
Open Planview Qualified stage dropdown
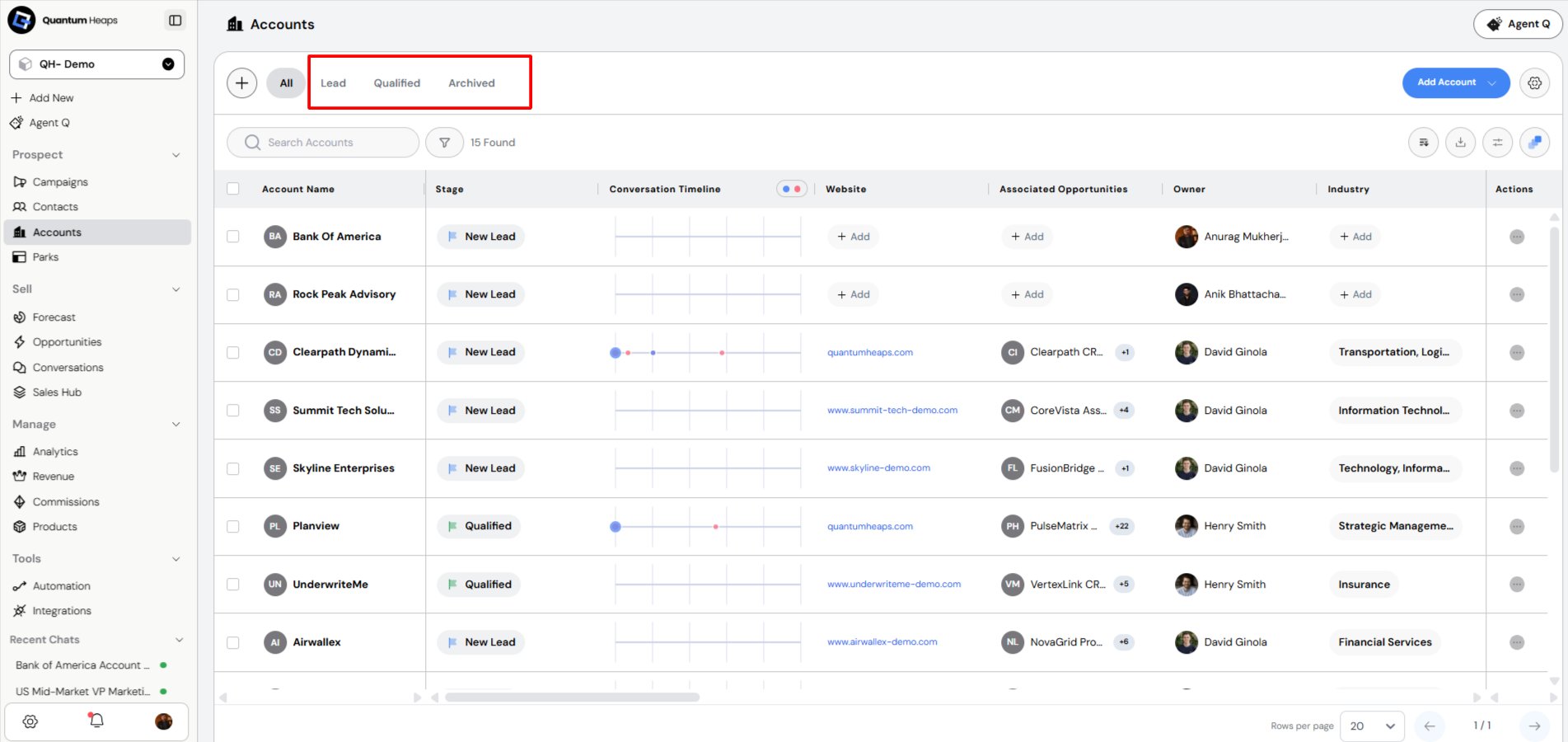point(479,526)
